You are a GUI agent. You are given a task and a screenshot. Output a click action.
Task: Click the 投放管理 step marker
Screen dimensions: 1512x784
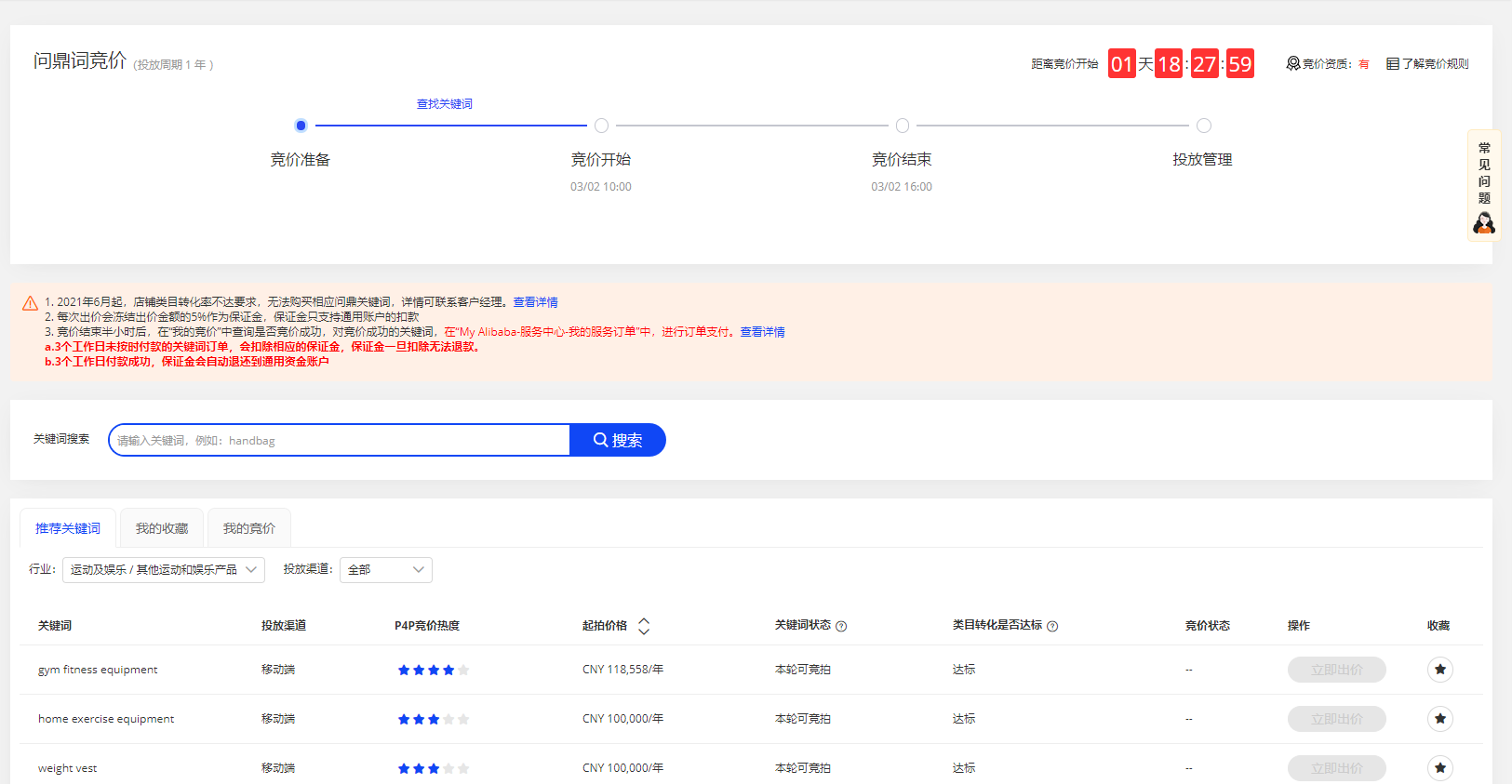coord(1203,126)
